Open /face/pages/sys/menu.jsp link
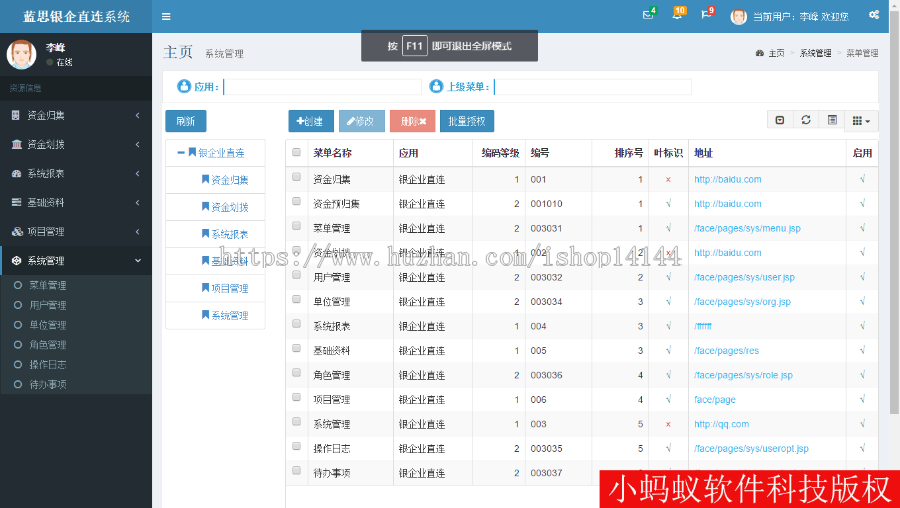The height and width of the screenshot is (508, 900). [x=747, y=228]
